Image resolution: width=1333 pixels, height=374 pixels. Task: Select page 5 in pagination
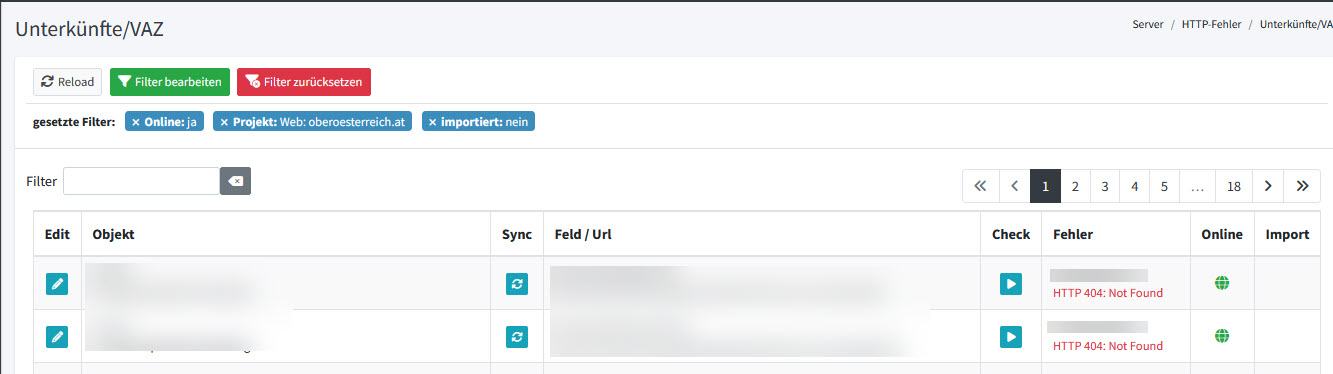click(x=1165, y=186)
